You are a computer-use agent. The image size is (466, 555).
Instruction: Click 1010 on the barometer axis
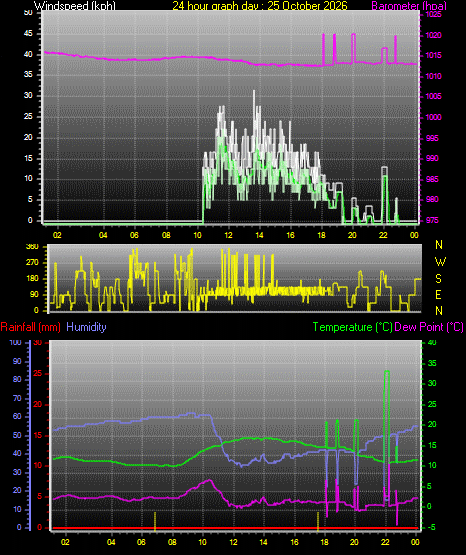pos(433,76)
